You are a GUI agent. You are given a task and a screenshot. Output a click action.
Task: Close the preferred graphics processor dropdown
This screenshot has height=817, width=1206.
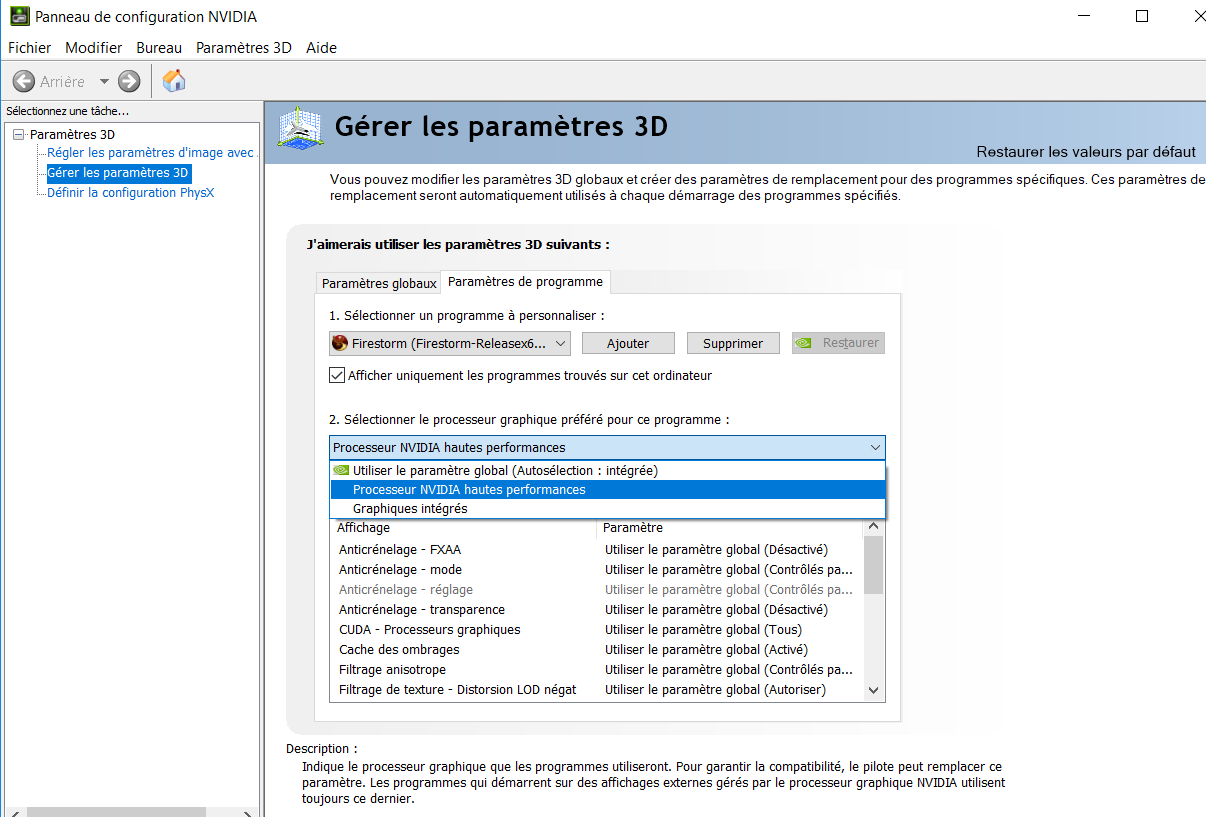coord(875,447)
